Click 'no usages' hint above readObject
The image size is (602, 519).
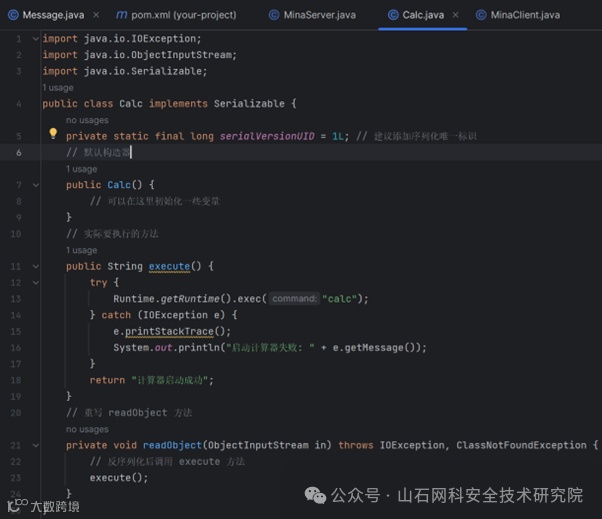coord(87,429)
